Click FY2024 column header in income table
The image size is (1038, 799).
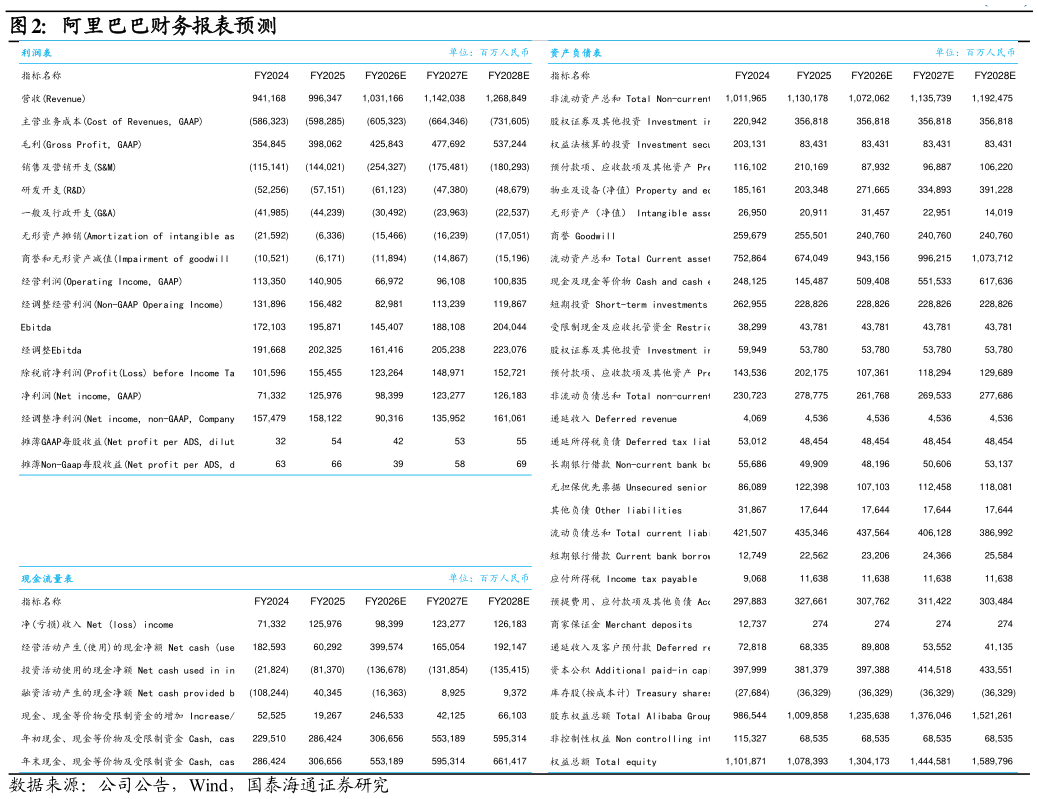coord(271,75)
